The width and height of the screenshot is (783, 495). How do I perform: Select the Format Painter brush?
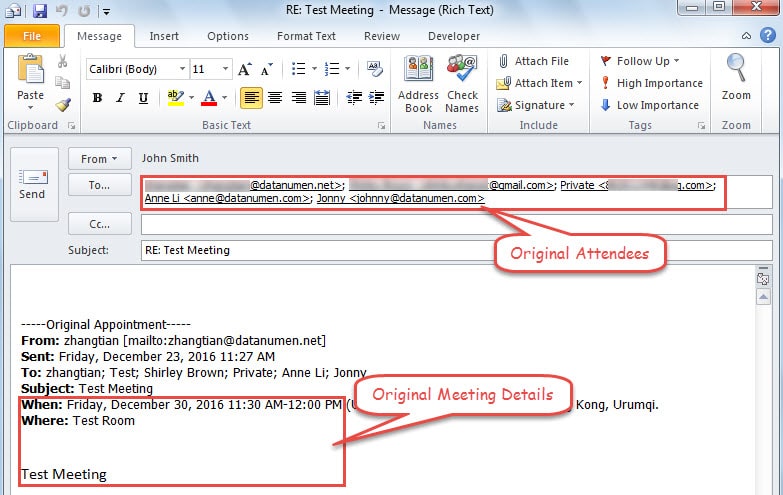(x=62, y=104)
